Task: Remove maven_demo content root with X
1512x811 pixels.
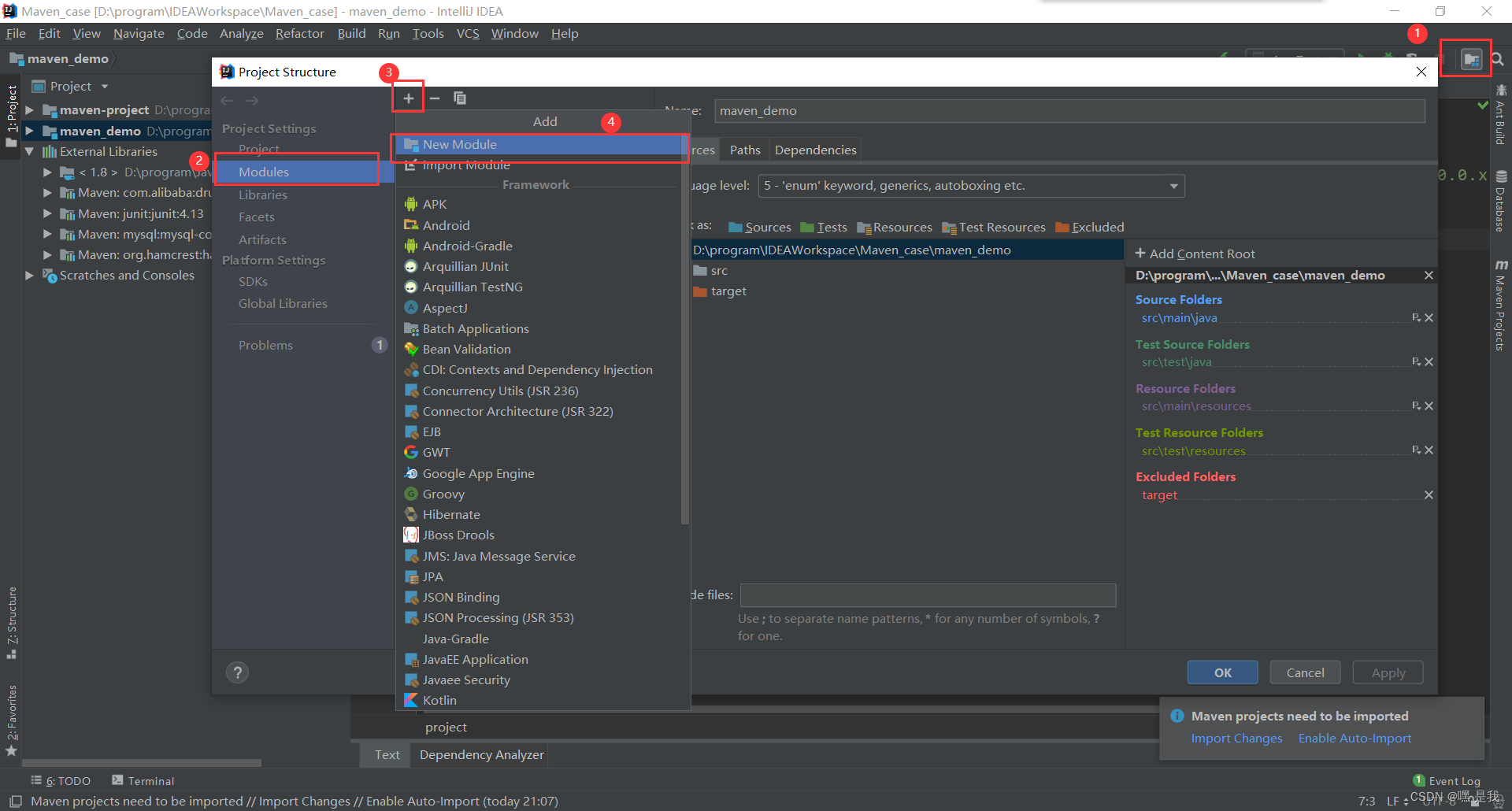Action: point(1429,276)
